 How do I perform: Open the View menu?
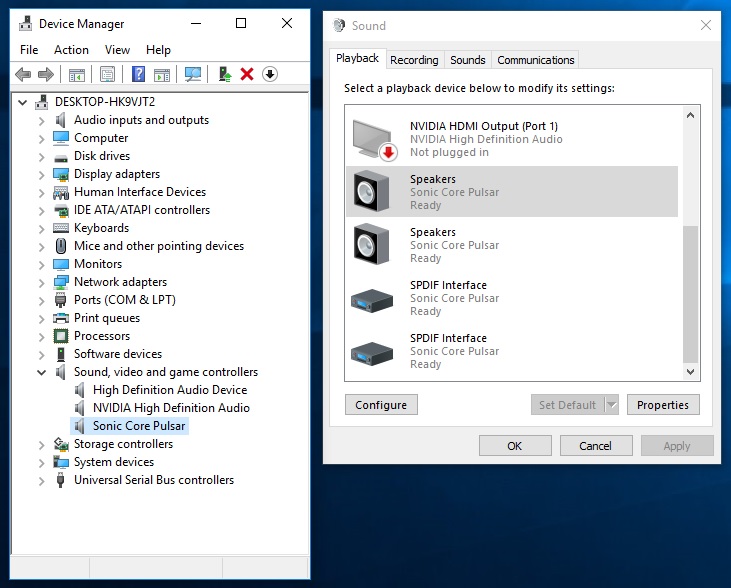click(x=117, y=50)
